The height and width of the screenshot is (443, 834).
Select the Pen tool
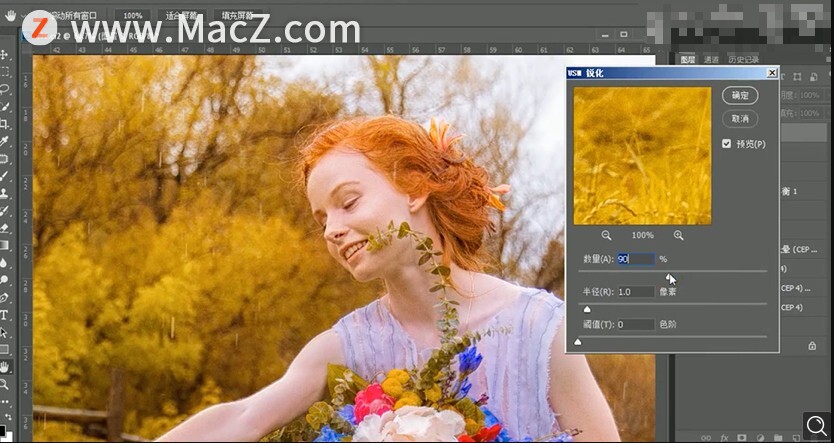[x=4, y=297]
